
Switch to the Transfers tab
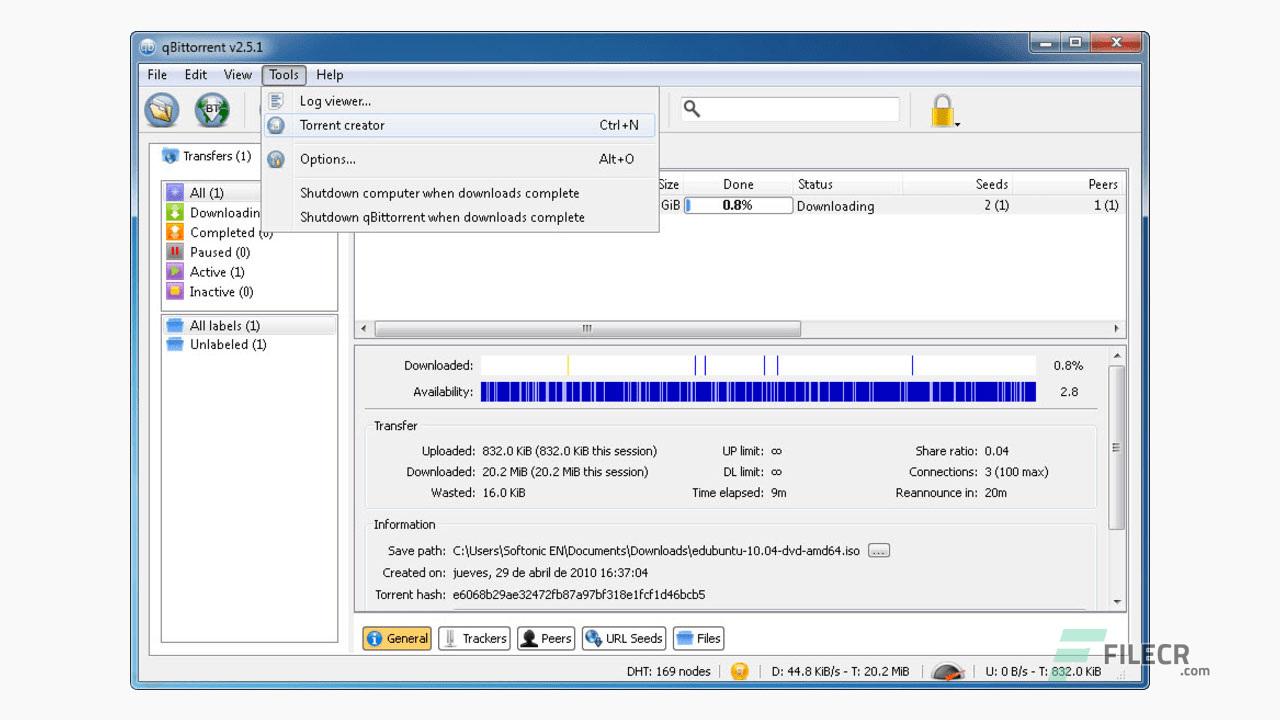click(206, 156)
